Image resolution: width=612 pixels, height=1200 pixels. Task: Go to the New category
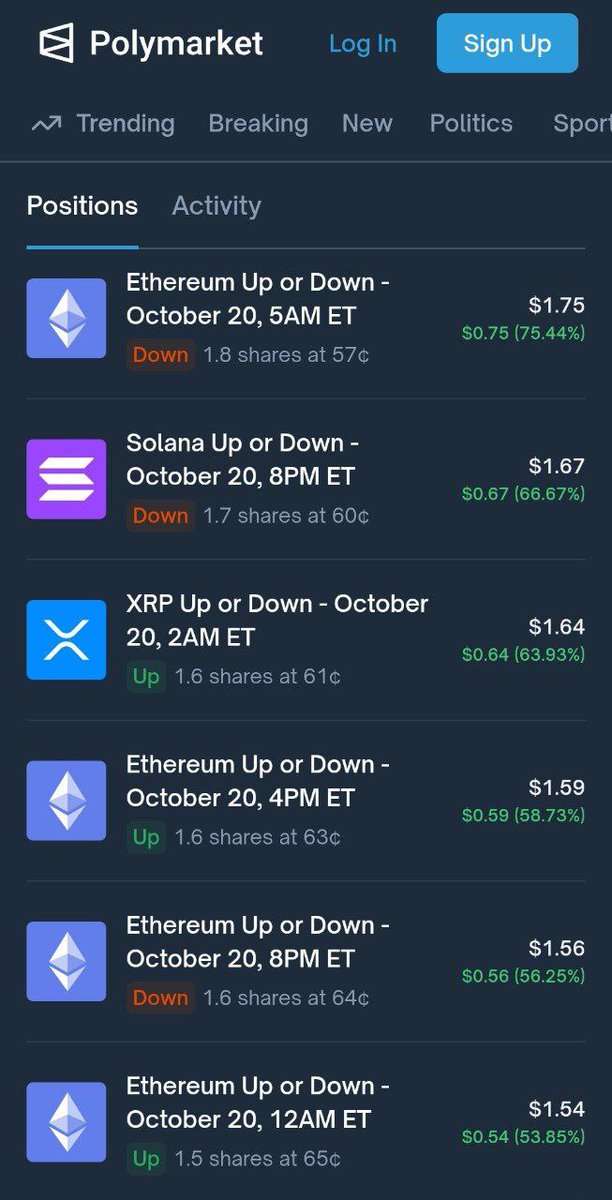click(x=367, y=124)
